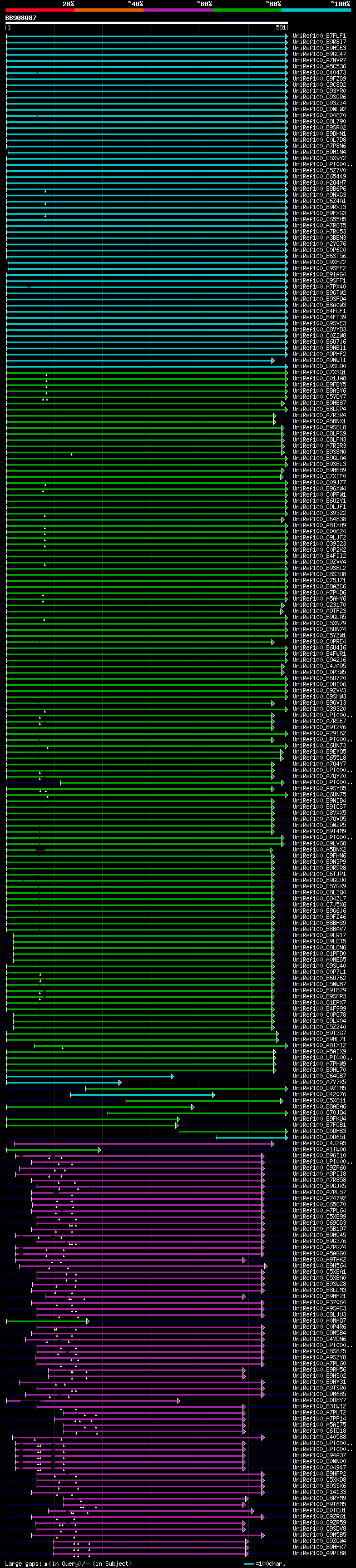Select UniRef100_C4J2A5 hit
The height and width of the screenshot is (1568, 356).
319,1142
